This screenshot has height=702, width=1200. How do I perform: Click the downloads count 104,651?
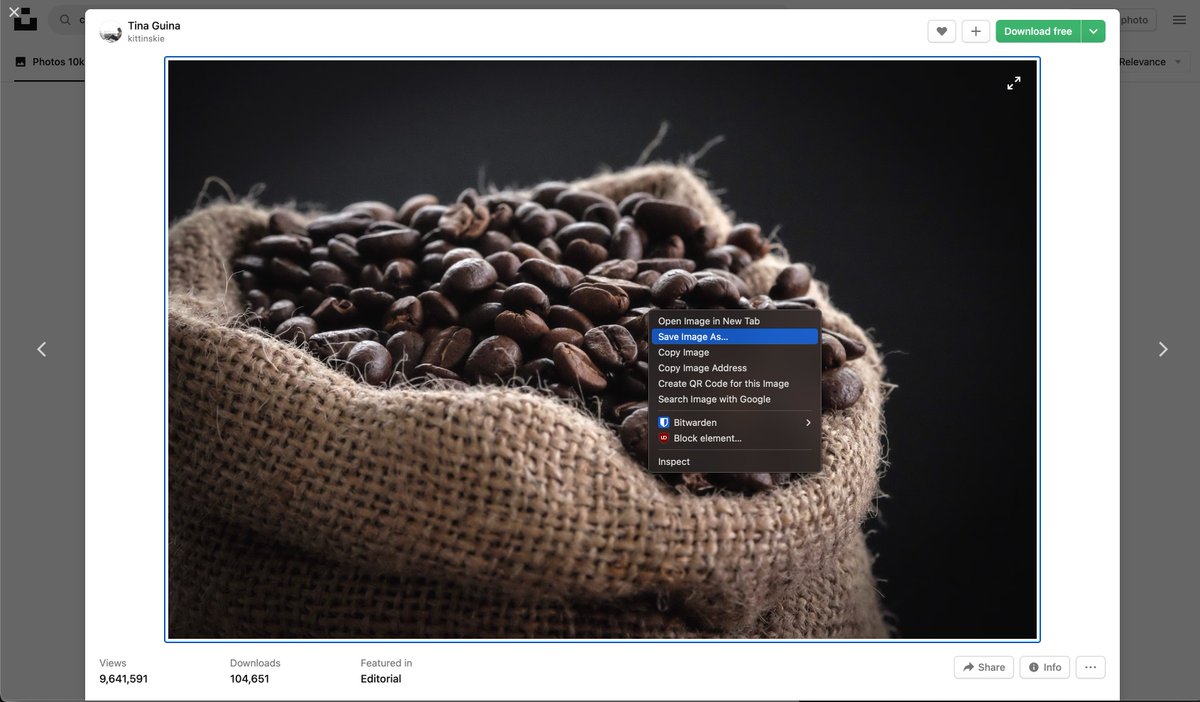point(250,679)
